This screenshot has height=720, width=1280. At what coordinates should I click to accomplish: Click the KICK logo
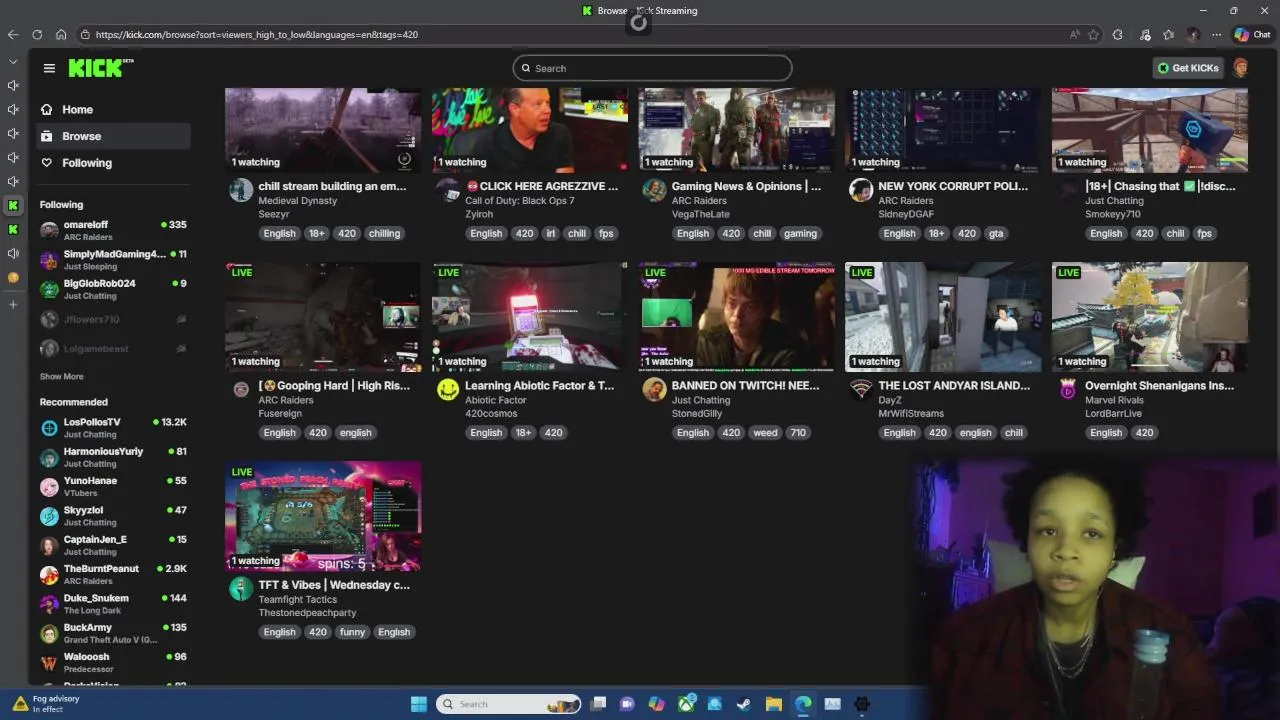pyautogui.click(x=100, y=68)
